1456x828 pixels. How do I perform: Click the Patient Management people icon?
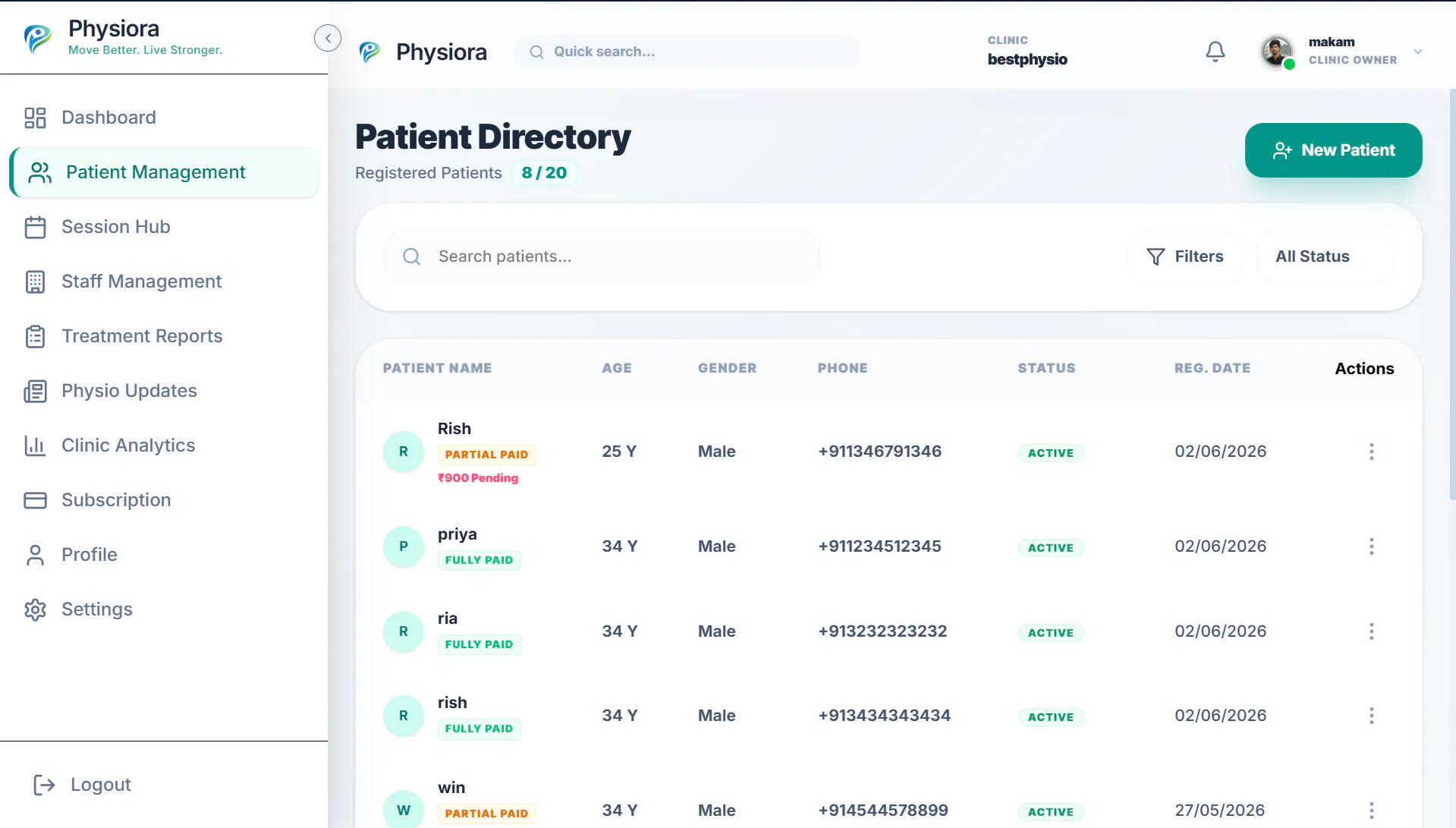pyautogui.click(x=39, y=172)
